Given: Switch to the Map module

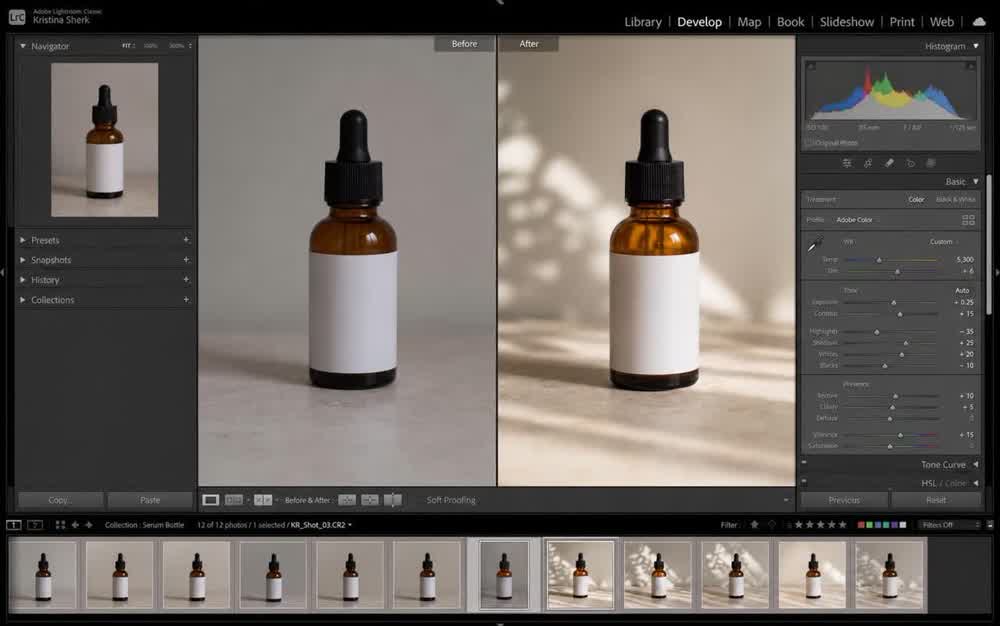Looking at the screenshot, I should [749, 22].
